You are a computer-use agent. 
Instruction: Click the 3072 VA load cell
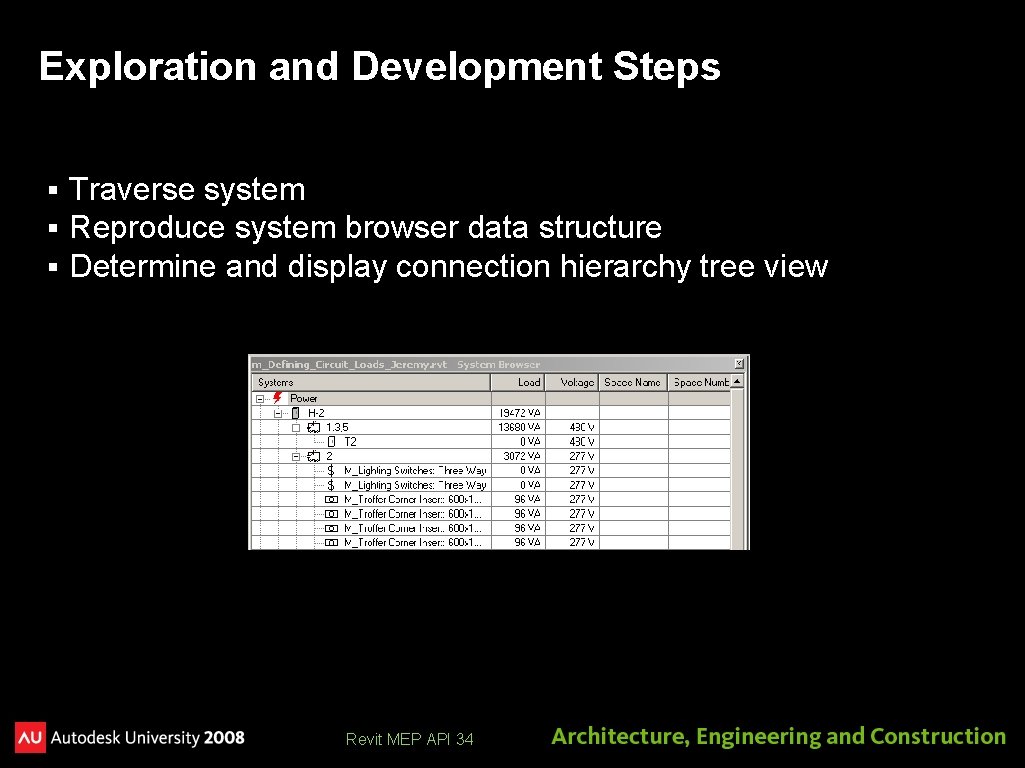coord(518,456)
